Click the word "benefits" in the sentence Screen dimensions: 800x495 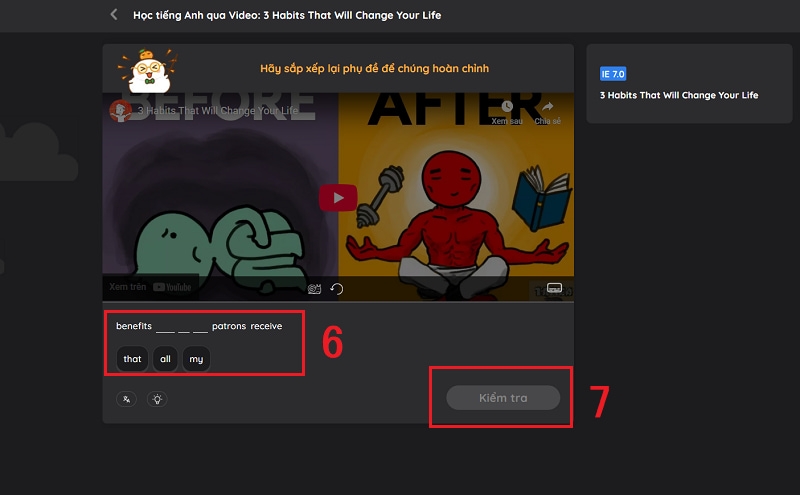134,326
